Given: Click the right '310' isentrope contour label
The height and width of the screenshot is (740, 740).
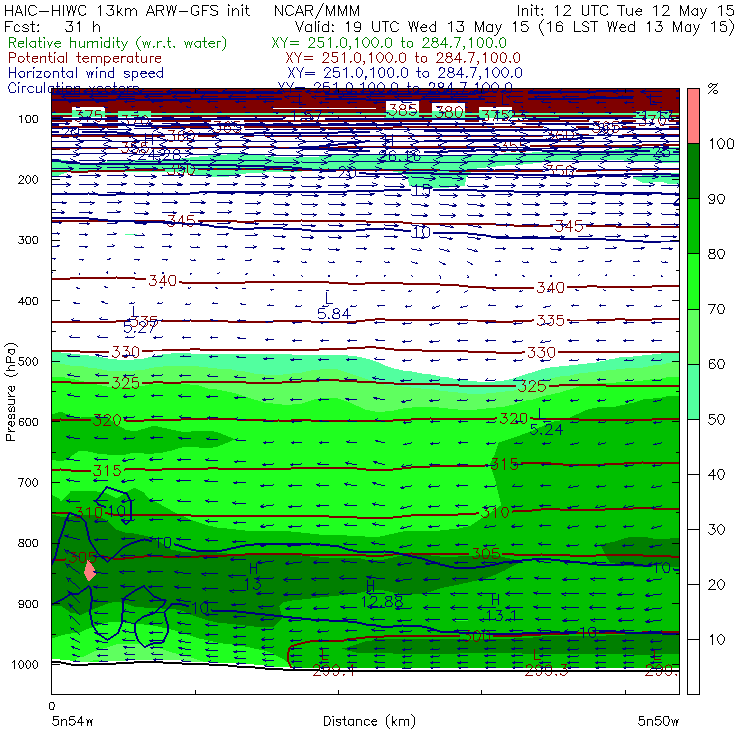Looking at the screenshot, I should coord(495,513).
